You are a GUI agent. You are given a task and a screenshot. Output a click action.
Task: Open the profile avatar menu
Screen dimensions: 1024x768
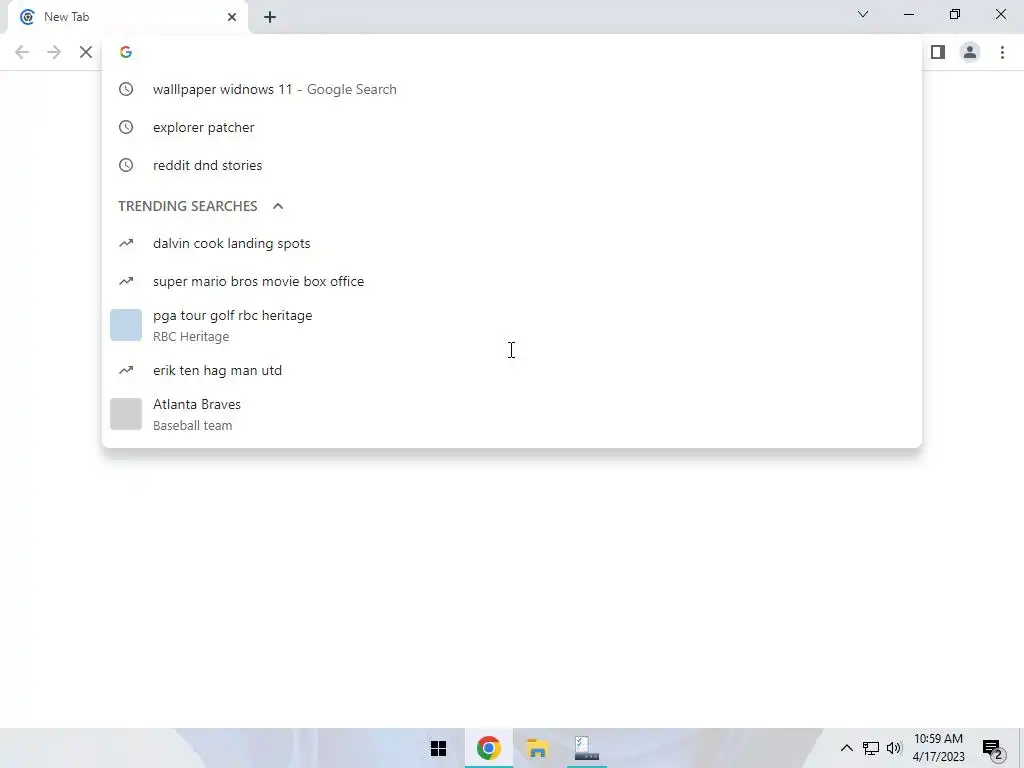click(x=970, y=52)
